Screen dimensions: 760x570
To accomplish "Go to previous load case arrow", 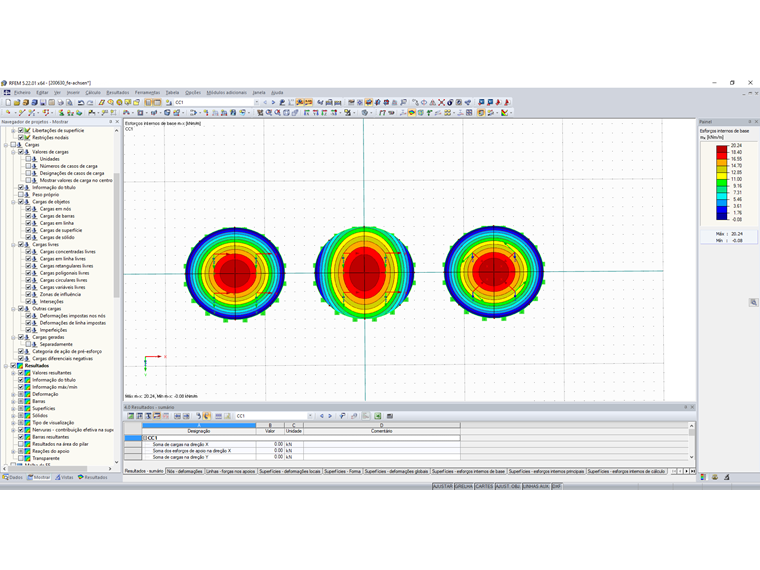I will coord(265,102).
